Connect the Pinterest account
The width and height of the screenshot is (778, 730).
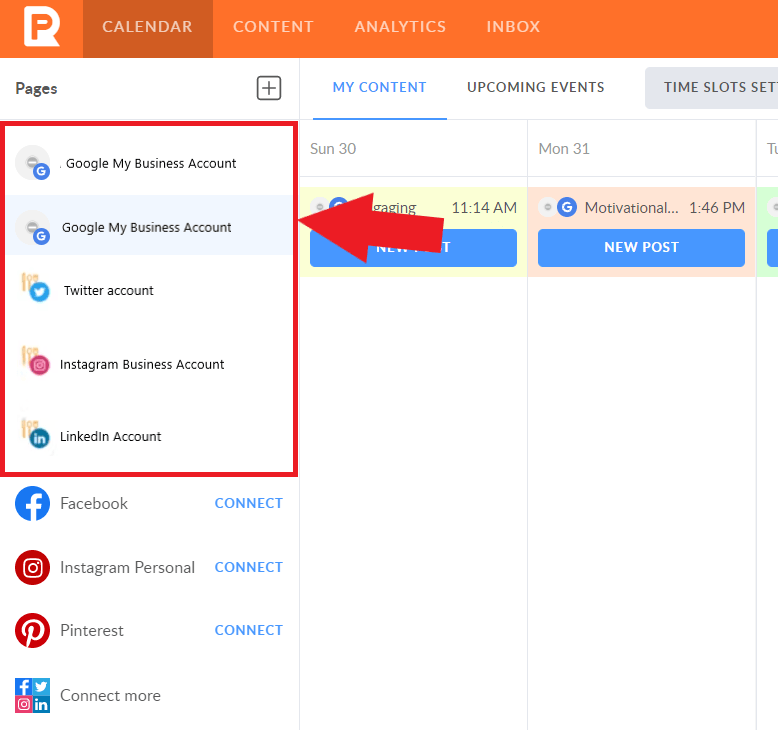(x=249, y=630)
